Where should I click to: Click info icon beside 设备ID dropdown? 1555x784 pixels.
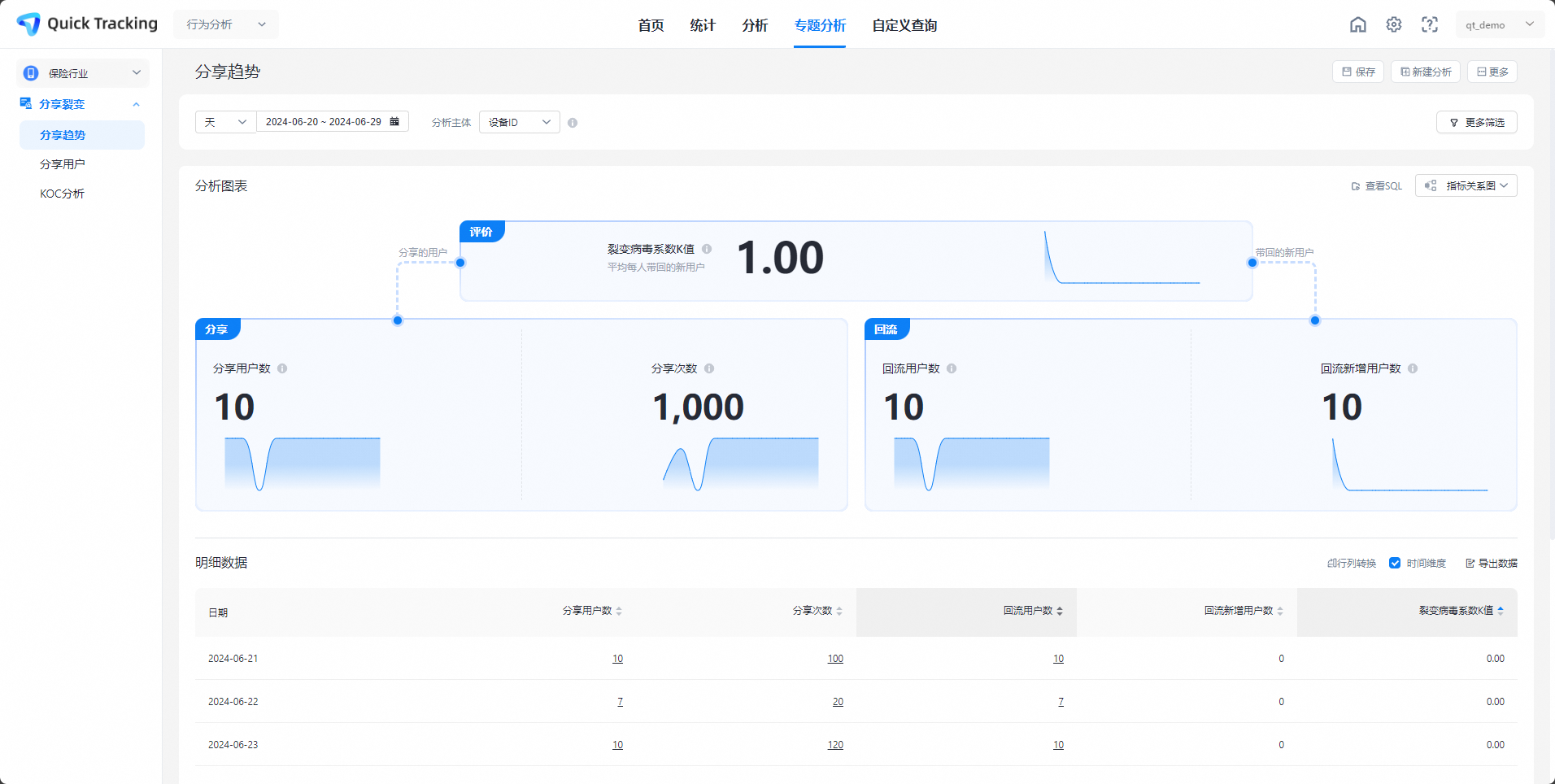pos(573,123)
